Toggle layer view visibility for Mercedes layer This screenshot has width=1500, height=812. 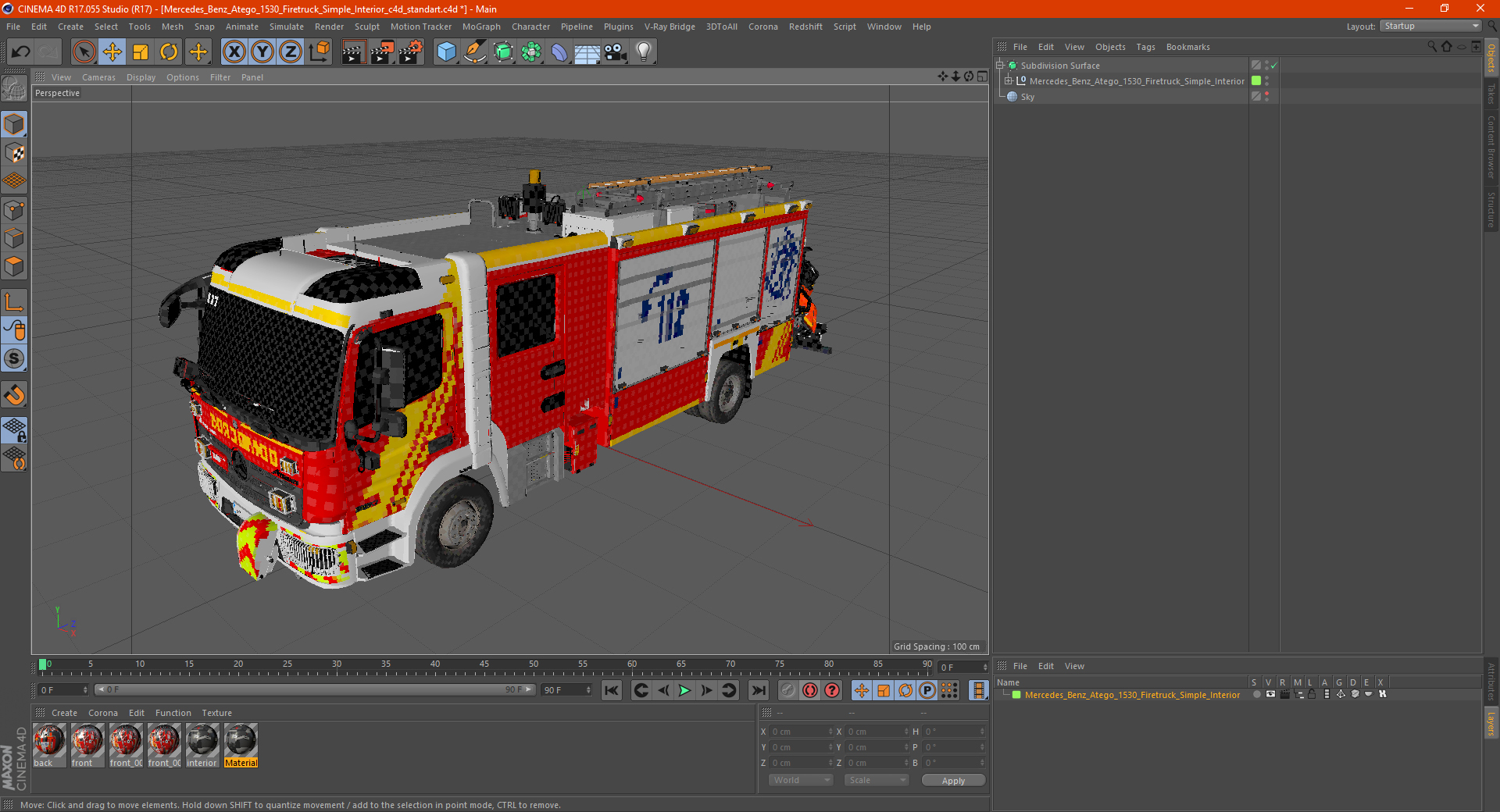click(1270, 694)
